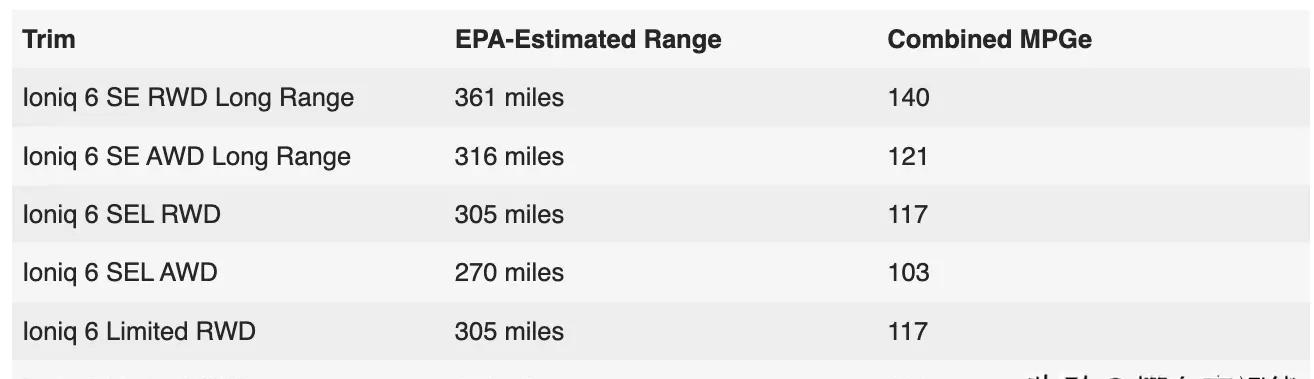Viewport: 1314px width, 379px height.
Task: Click the 316 miles range value
Action: click(509, 157)
